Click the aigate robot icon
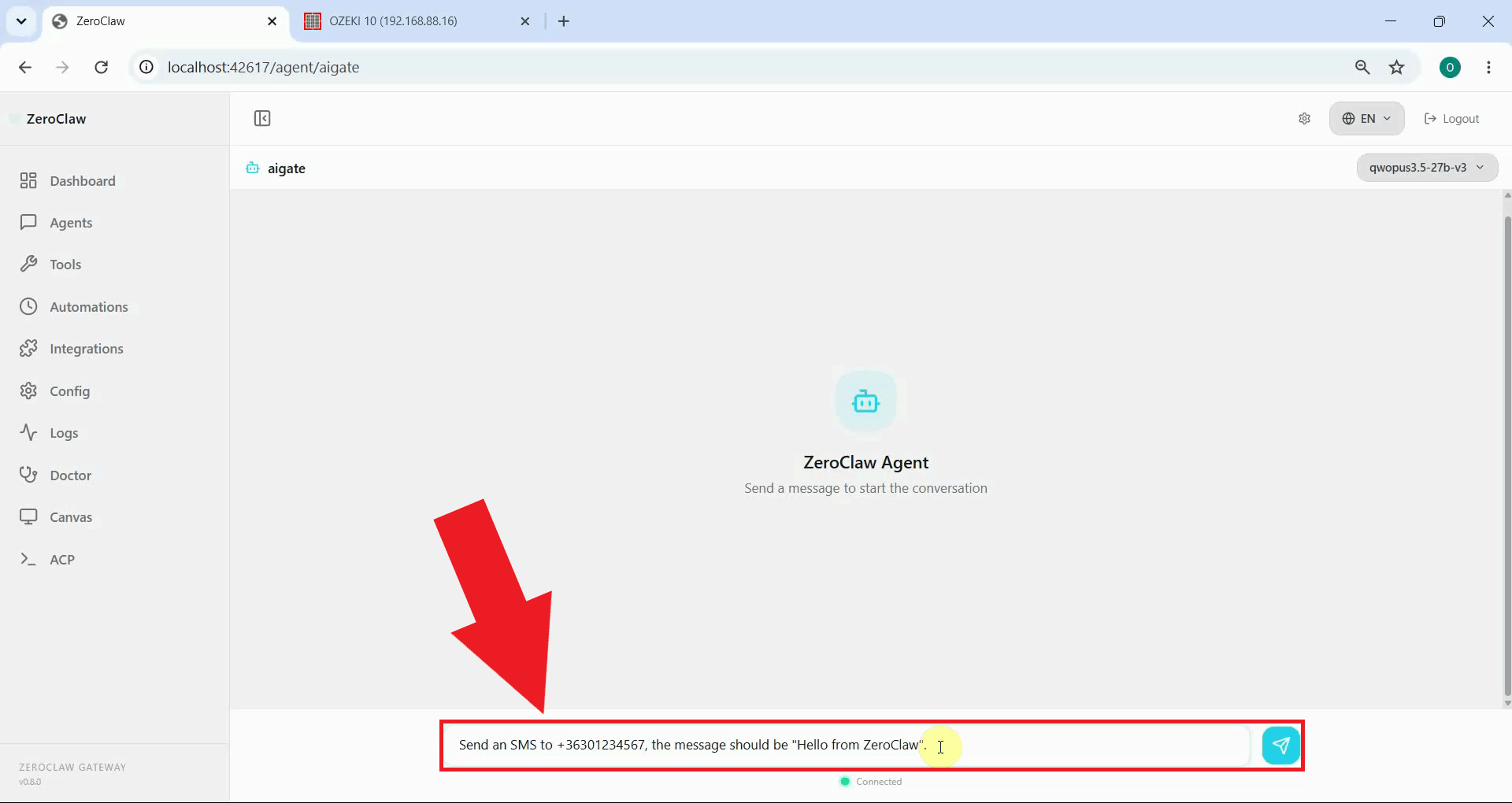This screenshot has height=803, width=1512. (x=252, y=168)
